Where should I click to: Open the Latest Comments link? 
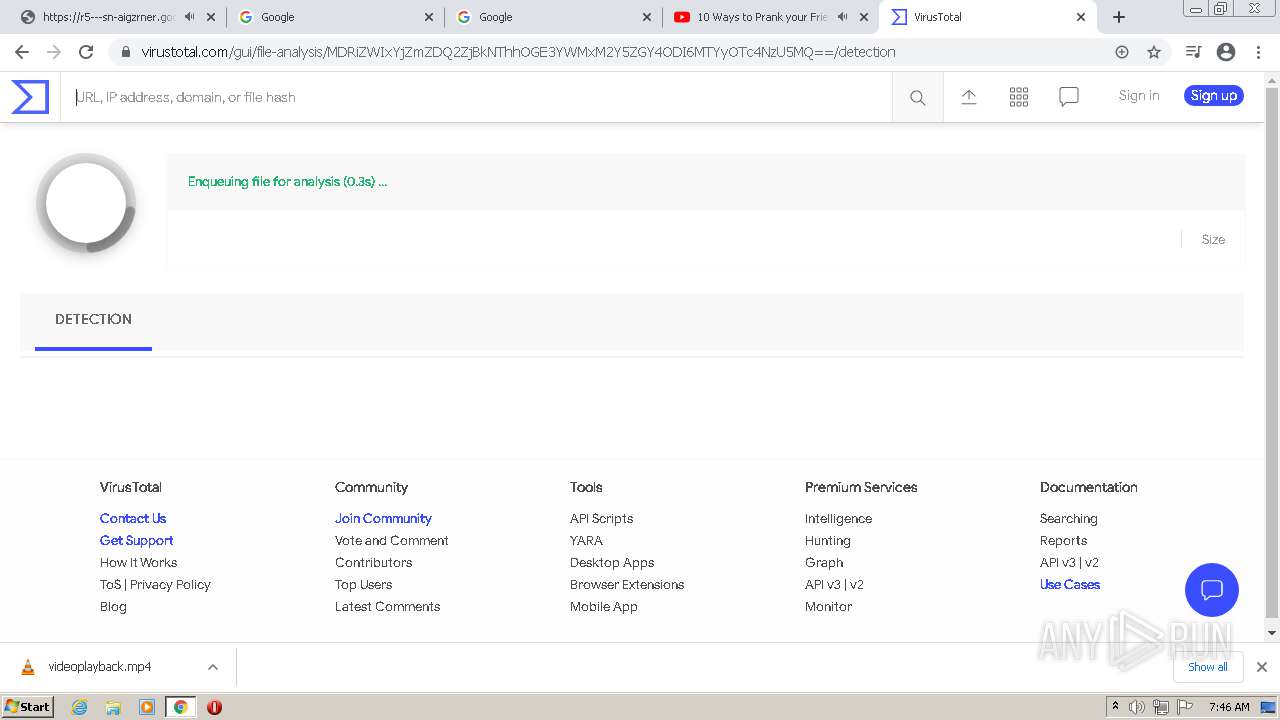coord(387,606)
